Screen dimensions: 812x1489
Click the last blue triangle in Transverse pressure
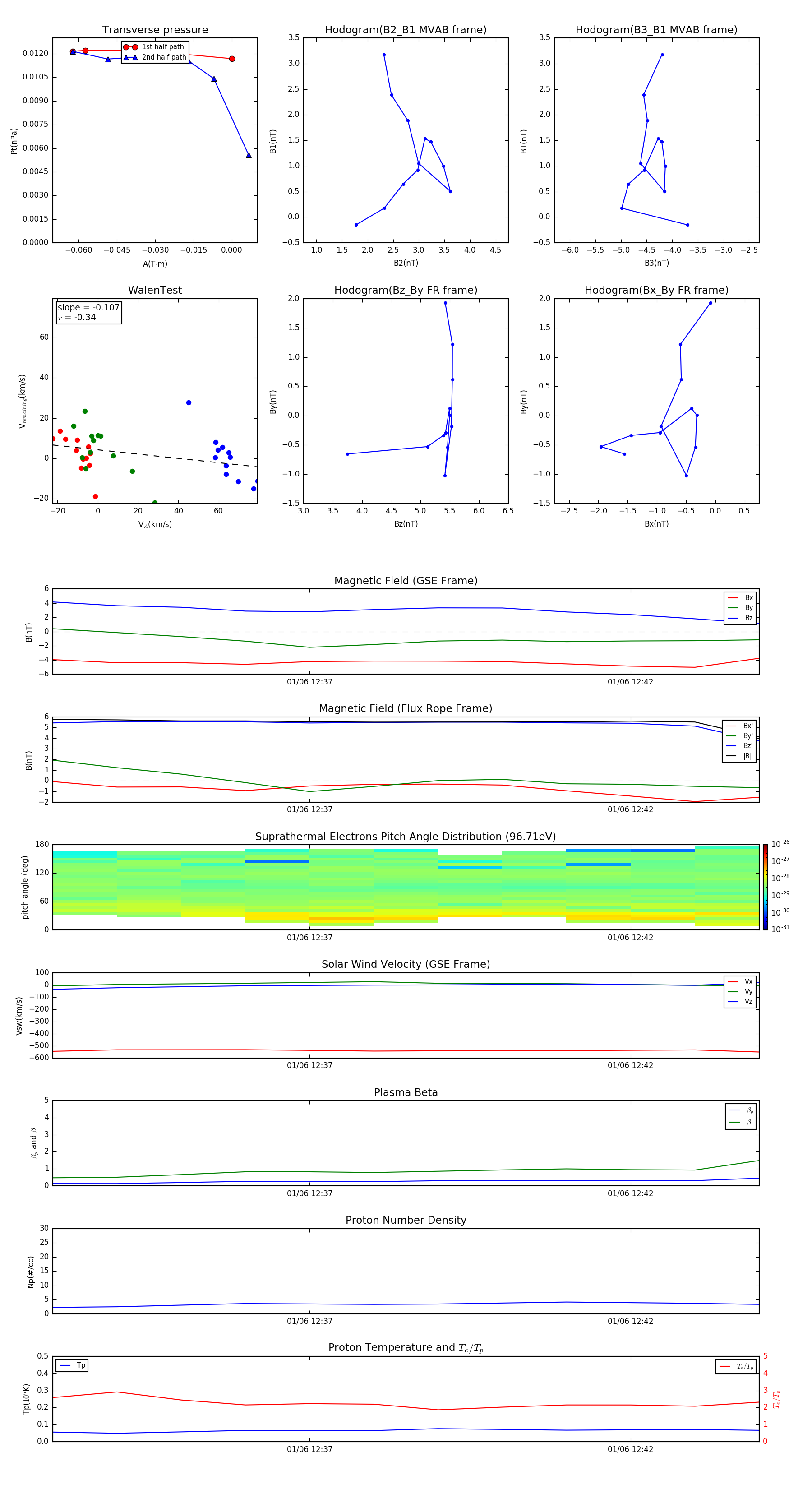click(x=249, y=155)
